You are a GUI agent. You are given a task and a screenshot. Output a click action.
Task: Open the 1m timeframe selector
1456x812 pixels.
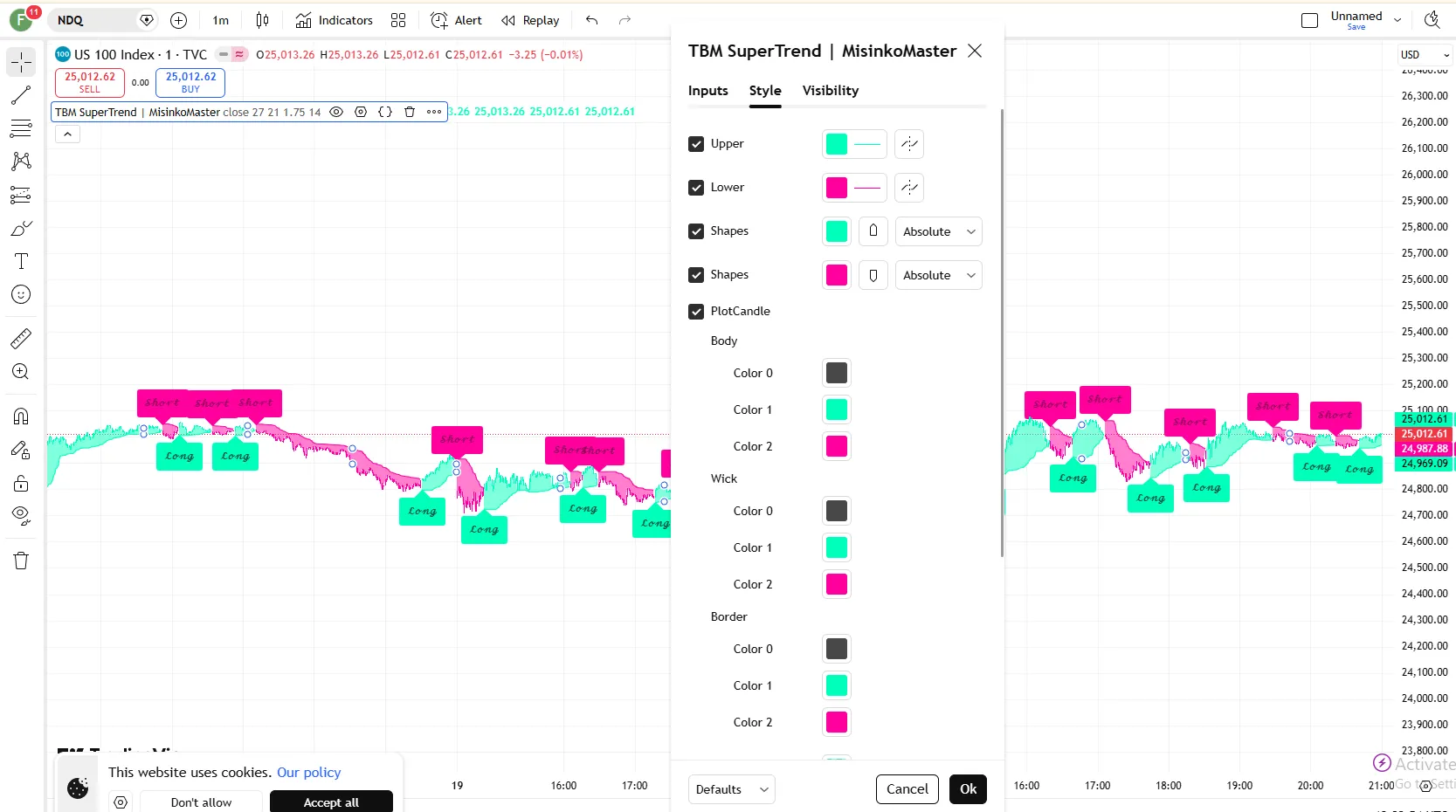coord(221,20)
